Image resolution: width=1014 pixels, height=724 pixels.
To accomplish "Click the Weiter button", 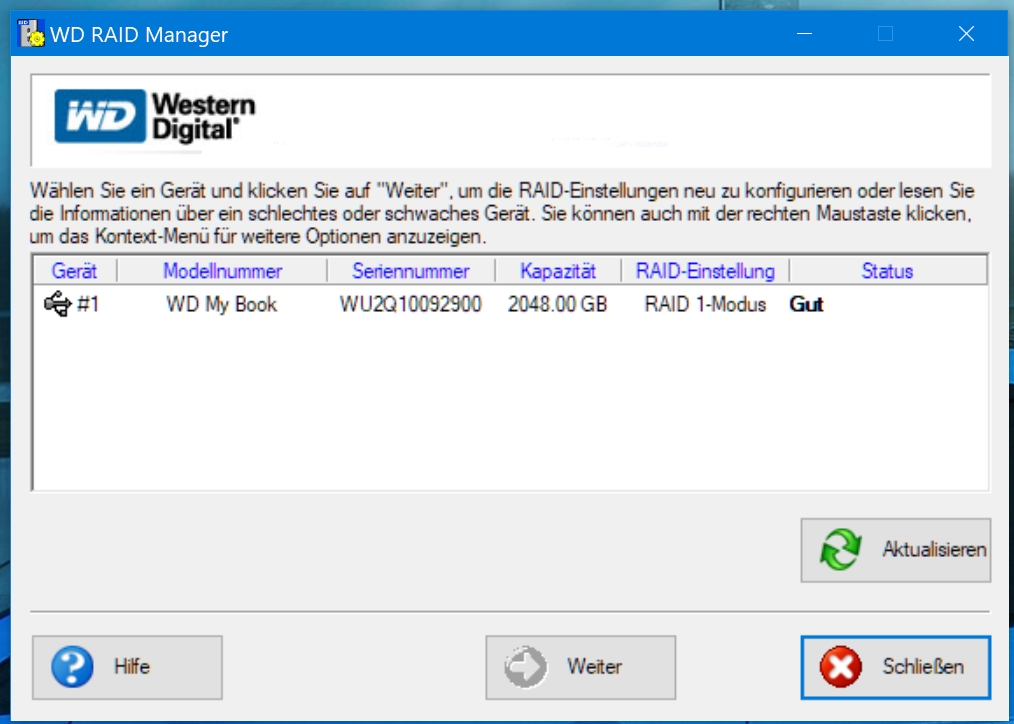I will click(x=581, y=667).
